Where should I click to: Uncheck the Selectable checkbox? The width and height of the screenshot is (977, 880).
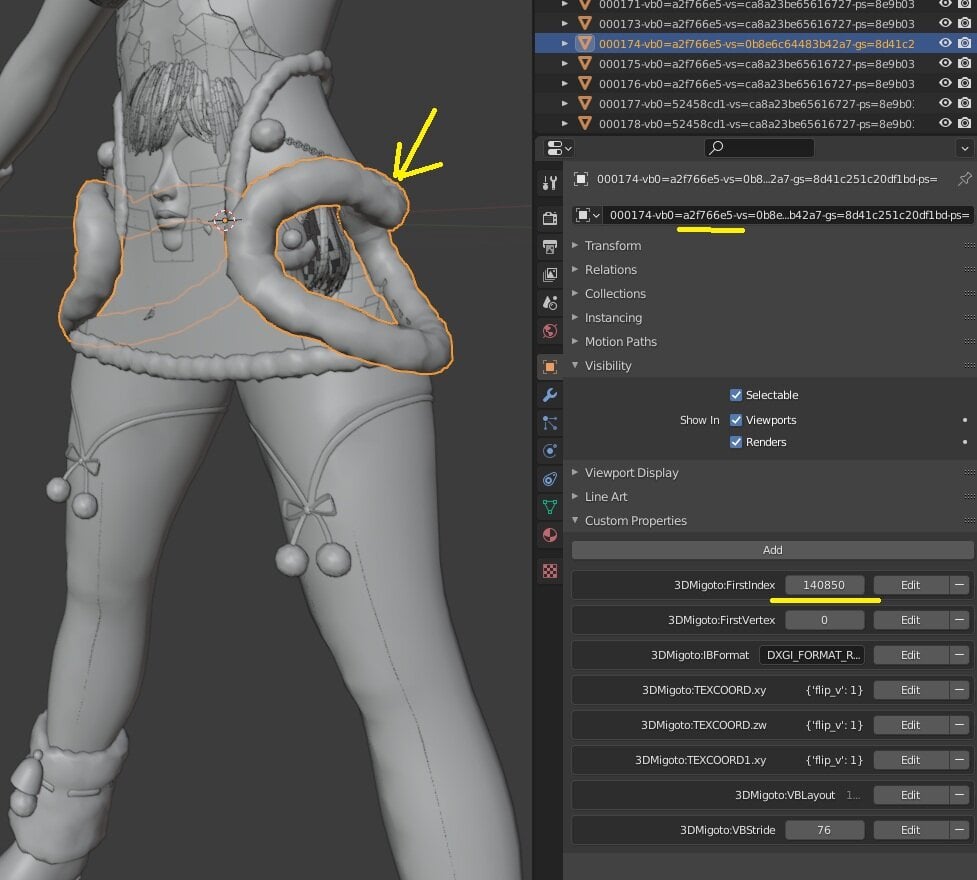point(736,395)
